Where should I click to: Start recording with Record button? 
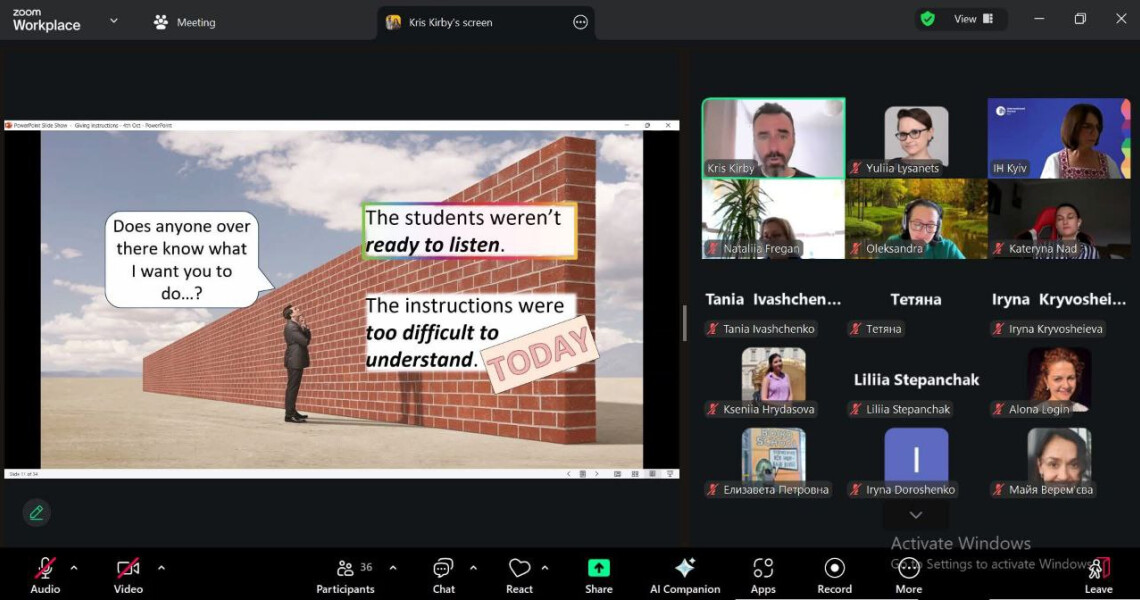[834, 575]
